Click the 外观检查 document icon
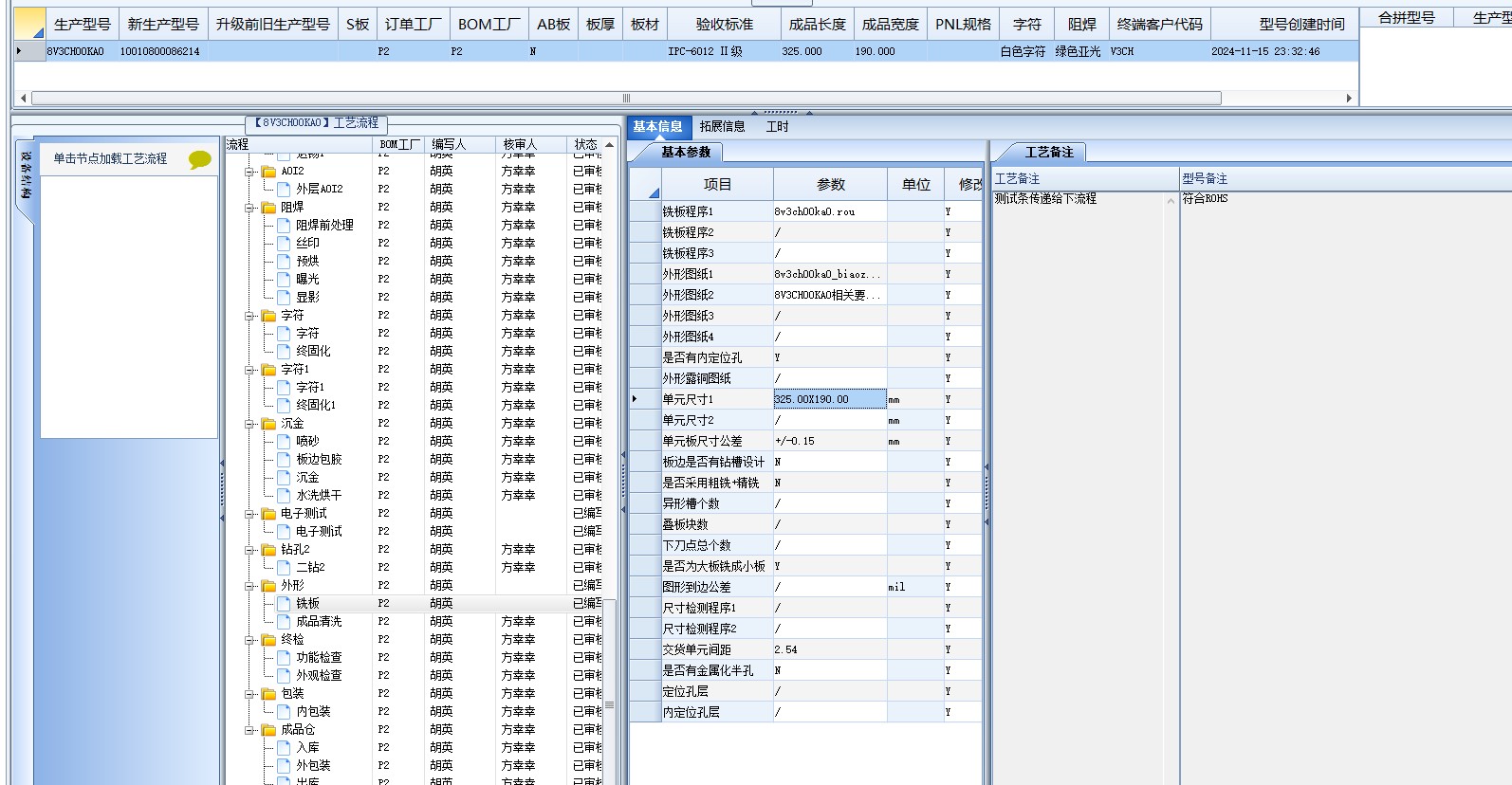Image resolution: width=1512 pixels, height=785 pixels. coord(284,676)
